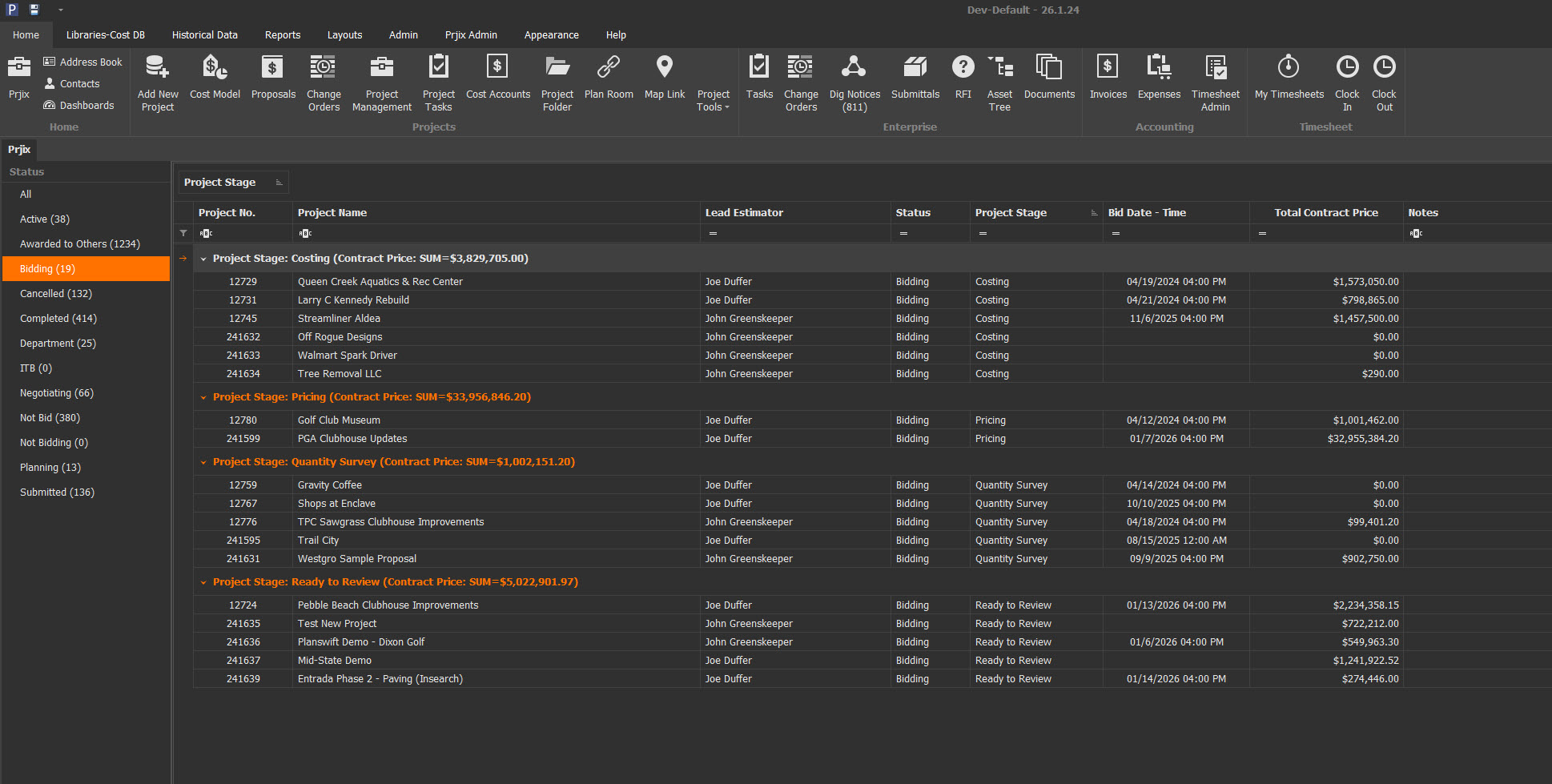The height and width of the screenshot is (784, 1552).
Task: Open the Cost Model tool
Action: pos(215,78)
